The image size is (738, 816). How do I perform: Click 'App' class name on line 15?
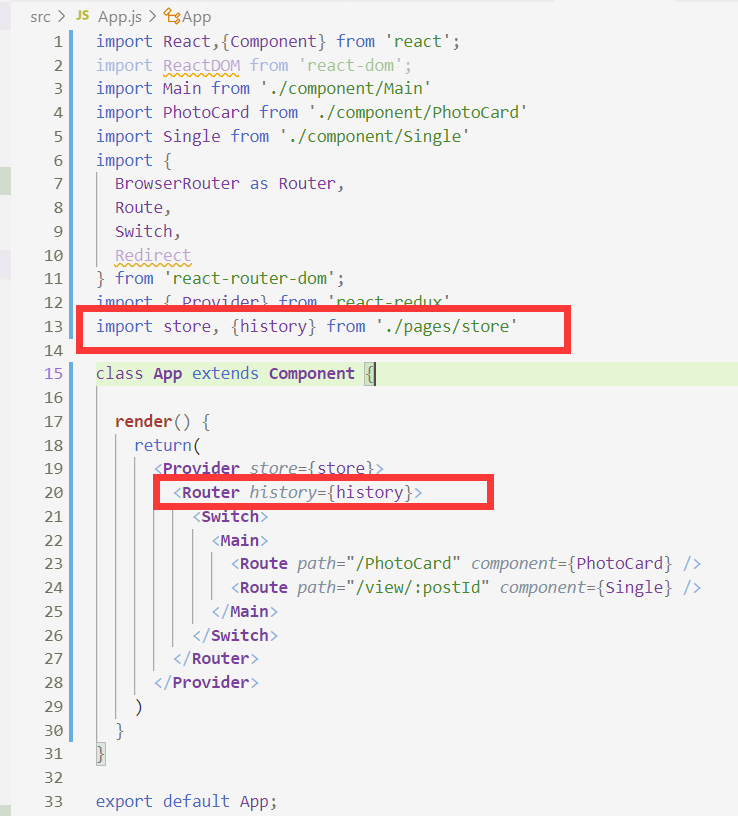(168, 374)
